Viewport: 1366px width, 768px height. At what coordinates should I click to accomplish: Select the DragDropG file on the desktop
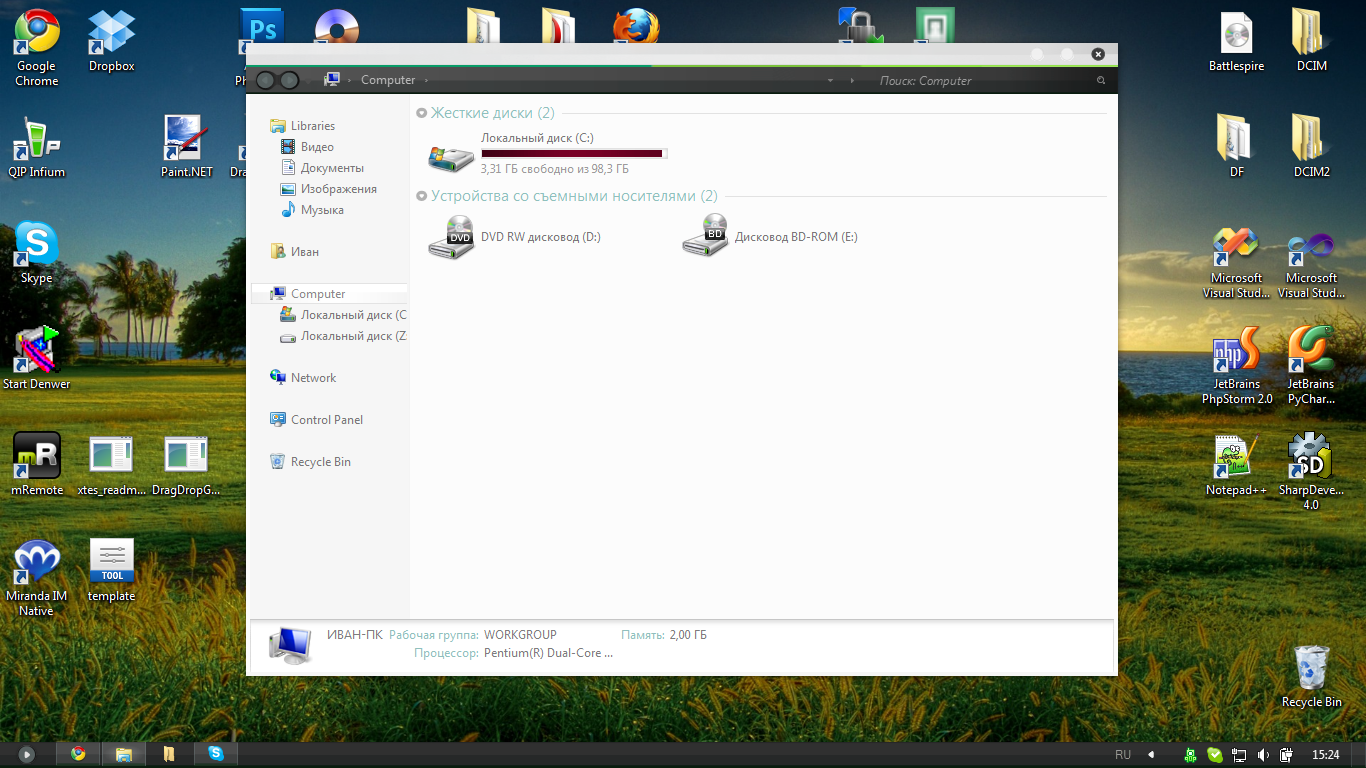point(186,465)
